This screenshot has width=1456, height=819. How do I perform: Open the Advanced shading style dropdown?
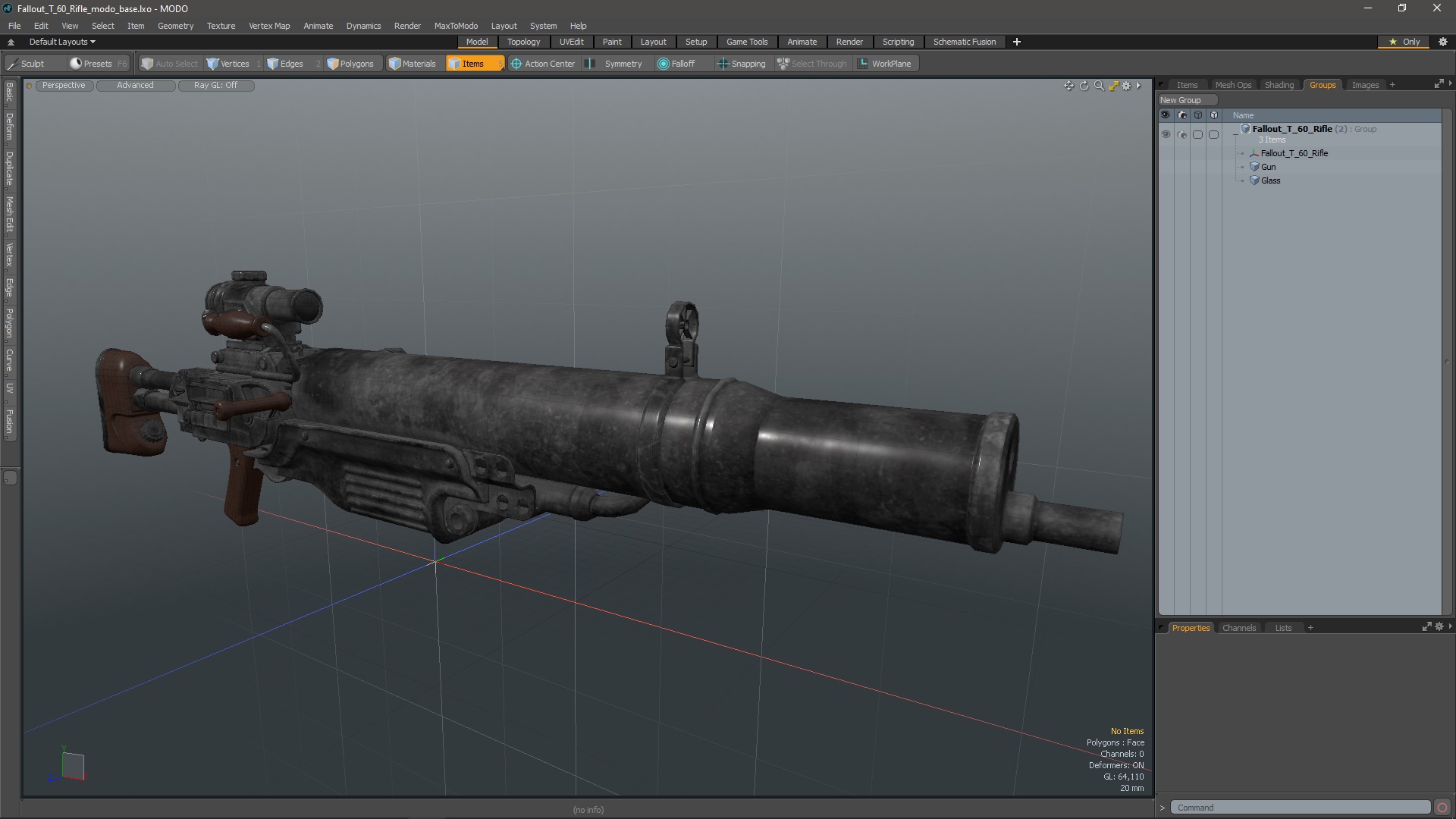(136, 86)
